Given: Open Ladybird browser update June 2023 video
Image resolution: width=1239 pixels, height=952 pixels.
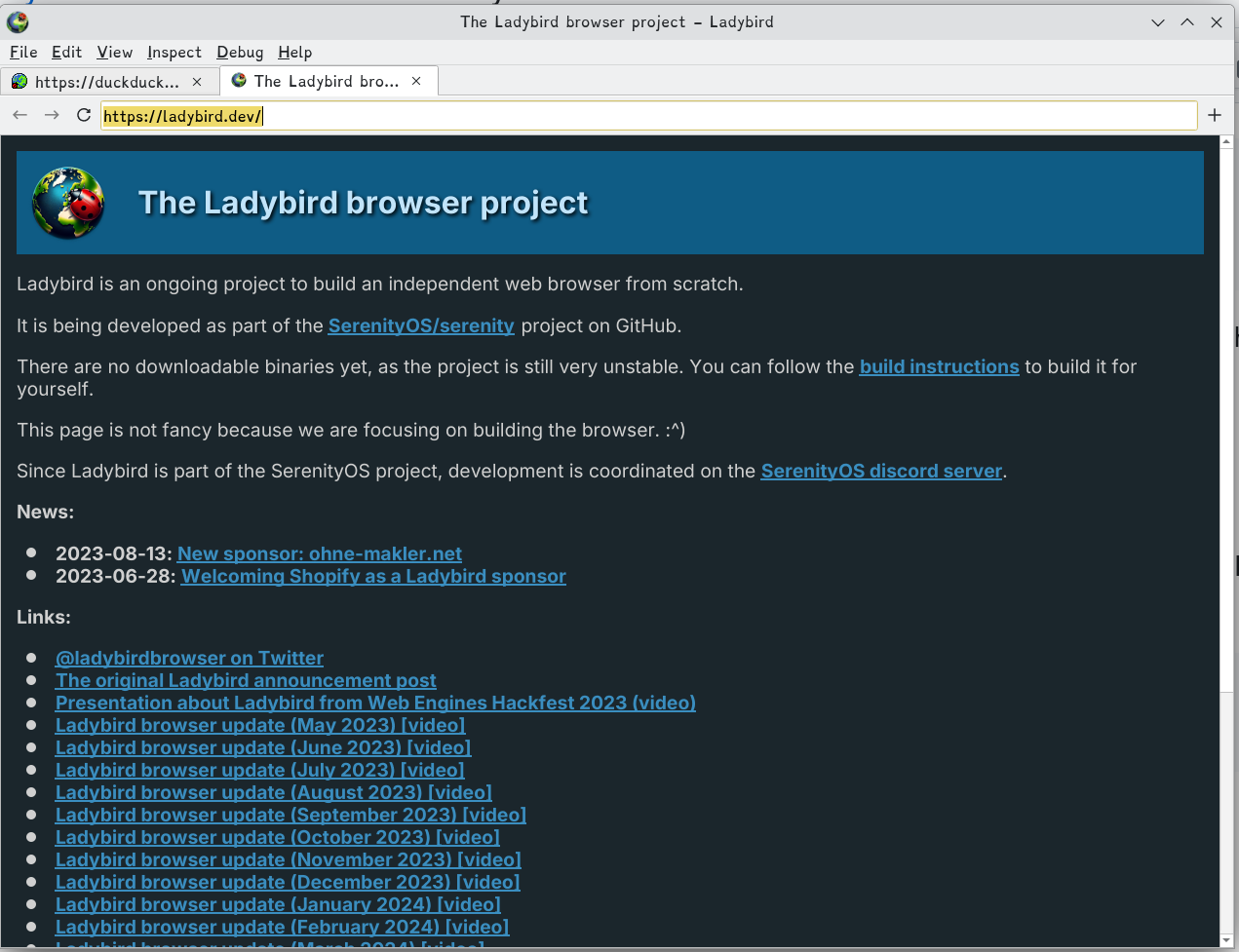Looking at the screenshot, I should tap(263, 747).
